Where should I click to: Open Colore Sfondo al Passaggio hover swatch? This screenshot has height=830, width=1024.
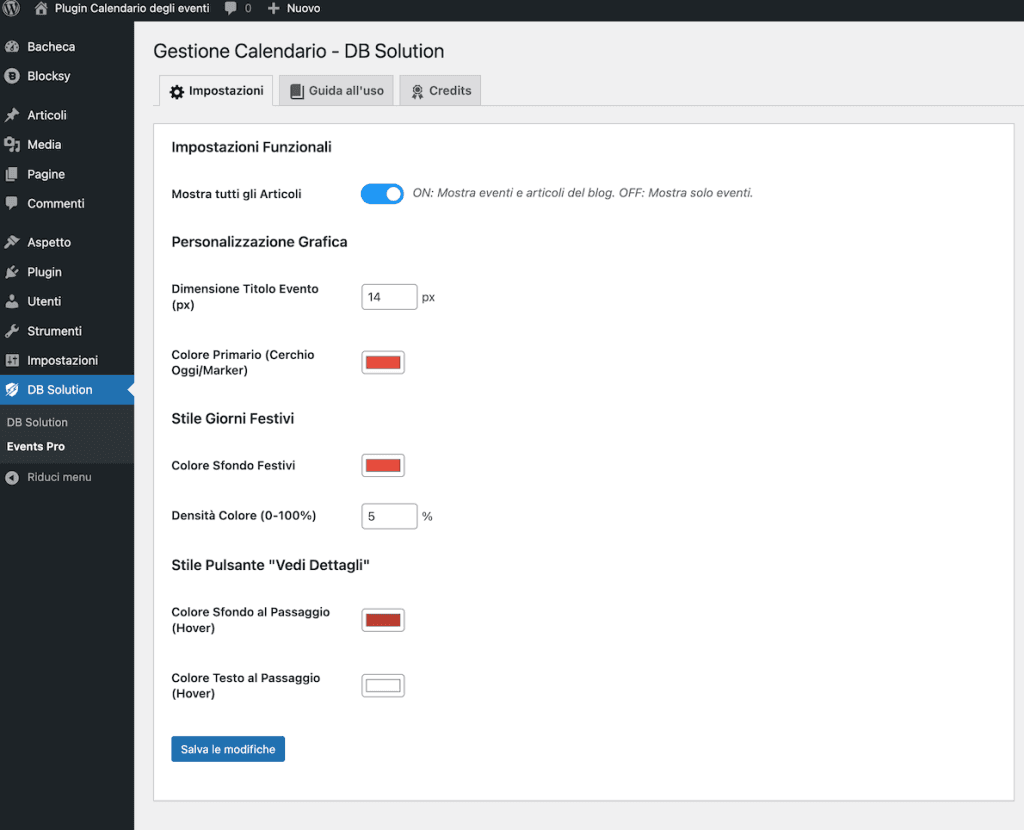(383, 620)
